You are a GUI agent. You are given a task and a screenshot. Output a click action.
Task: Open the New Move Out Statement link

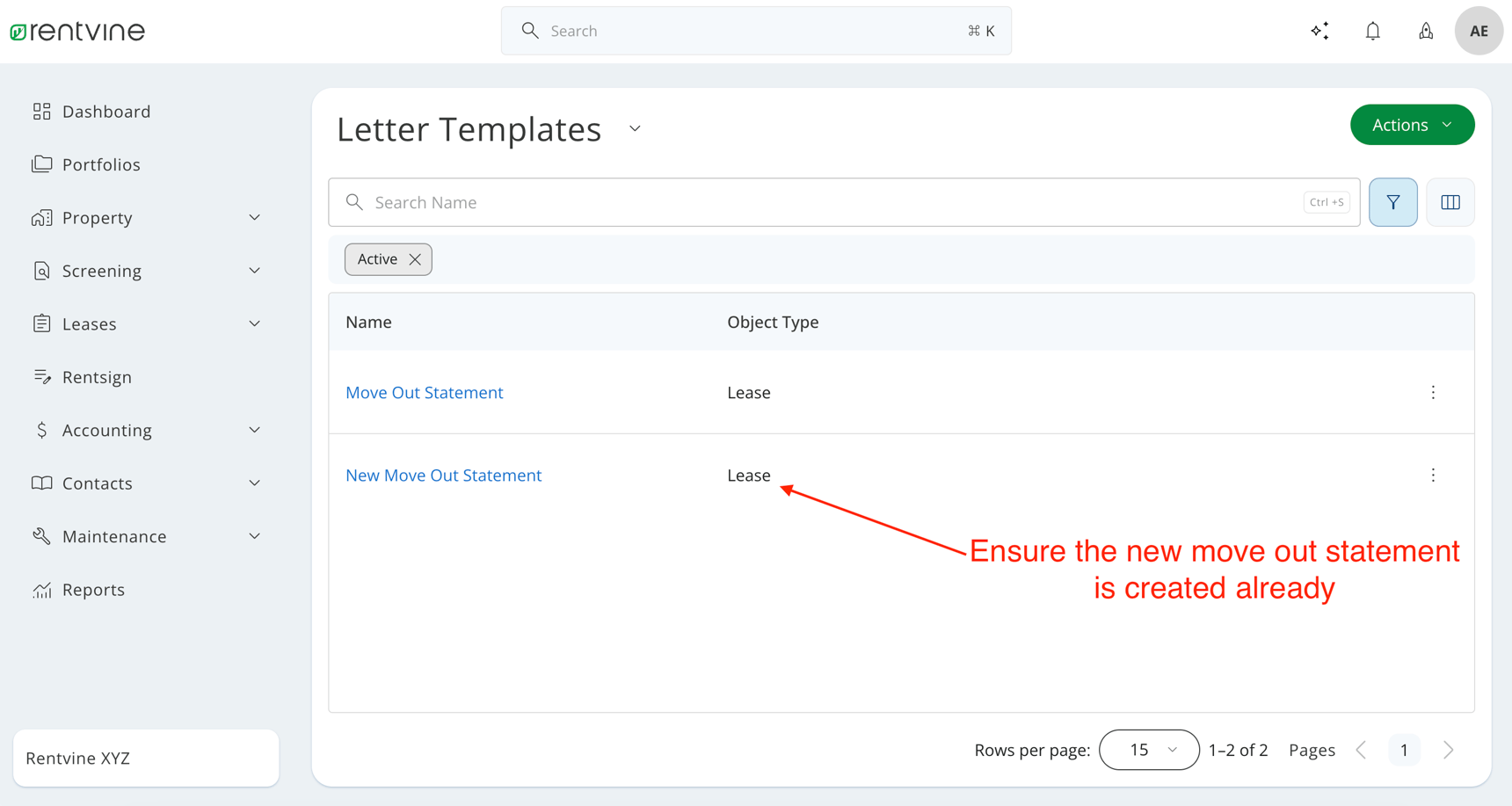[x=443, y=476]
